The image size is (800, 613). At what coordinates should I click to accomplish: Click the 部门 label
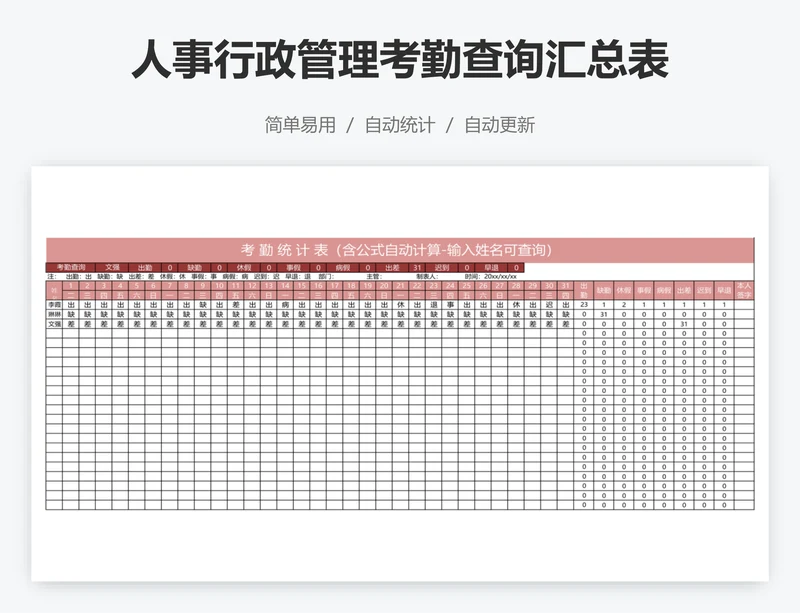(326, 276)
